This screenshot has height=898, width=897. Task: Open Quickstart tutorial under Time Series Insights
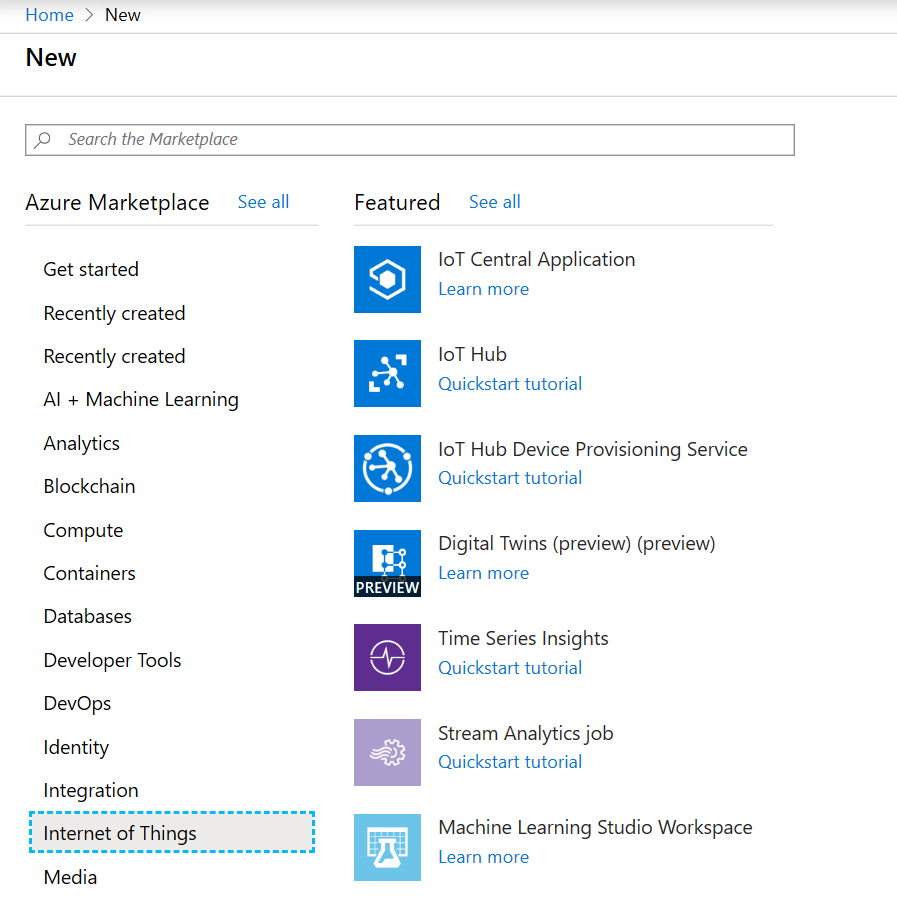point(510,668)
